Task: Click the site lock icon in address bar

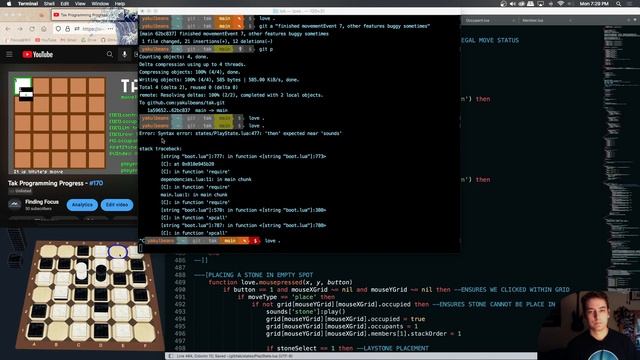Action: (x=67, y=29)
